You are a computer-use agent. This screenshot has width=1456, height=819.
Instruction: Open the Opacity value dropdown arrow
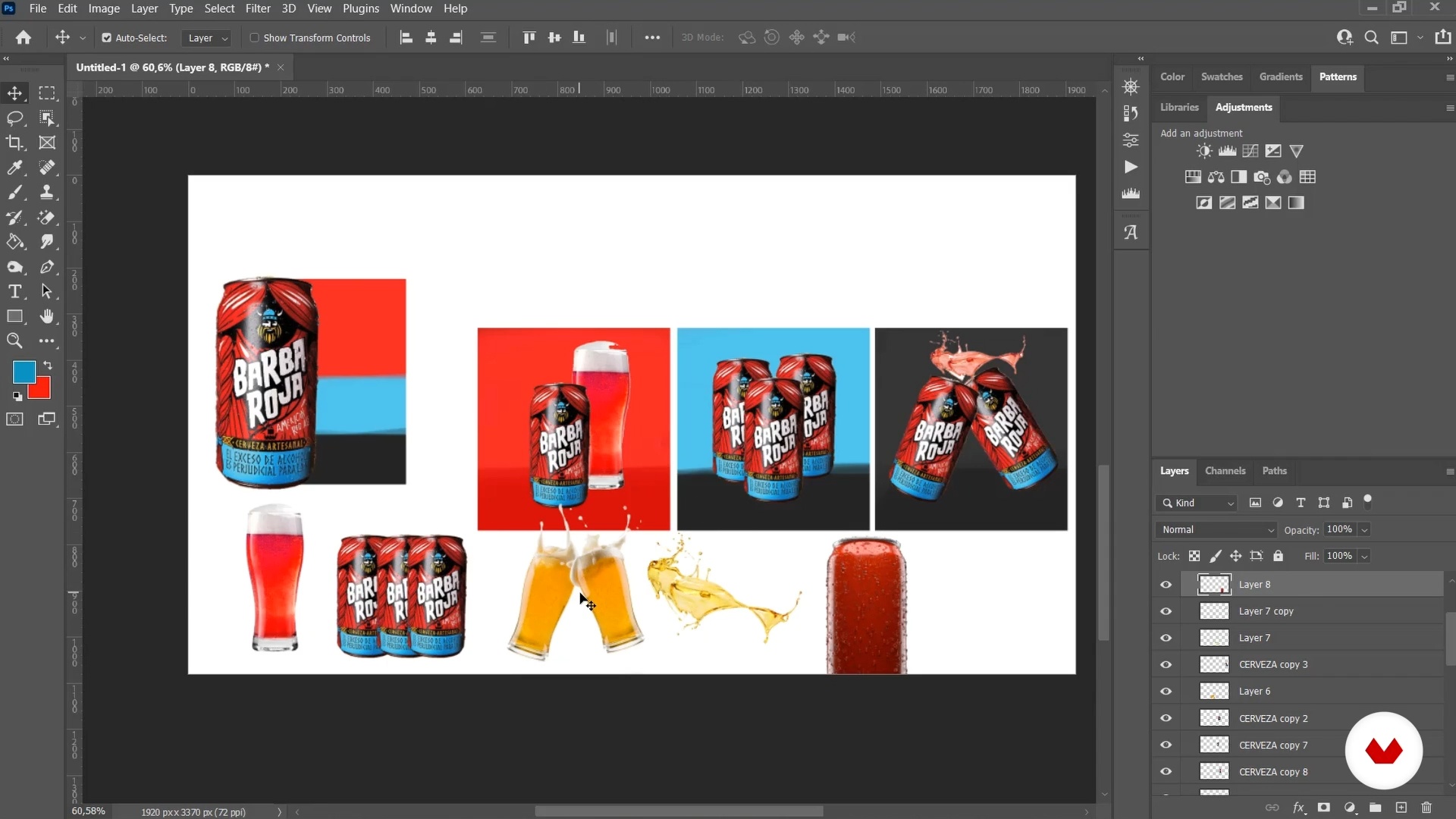pos(1364,530)
